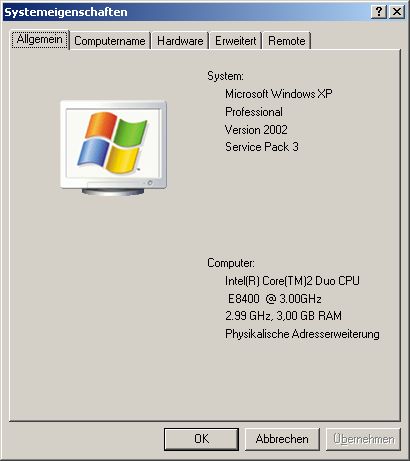Show the Remote tab
The width and height of the screenshot is (410, 461).
[x=287, y=41]
